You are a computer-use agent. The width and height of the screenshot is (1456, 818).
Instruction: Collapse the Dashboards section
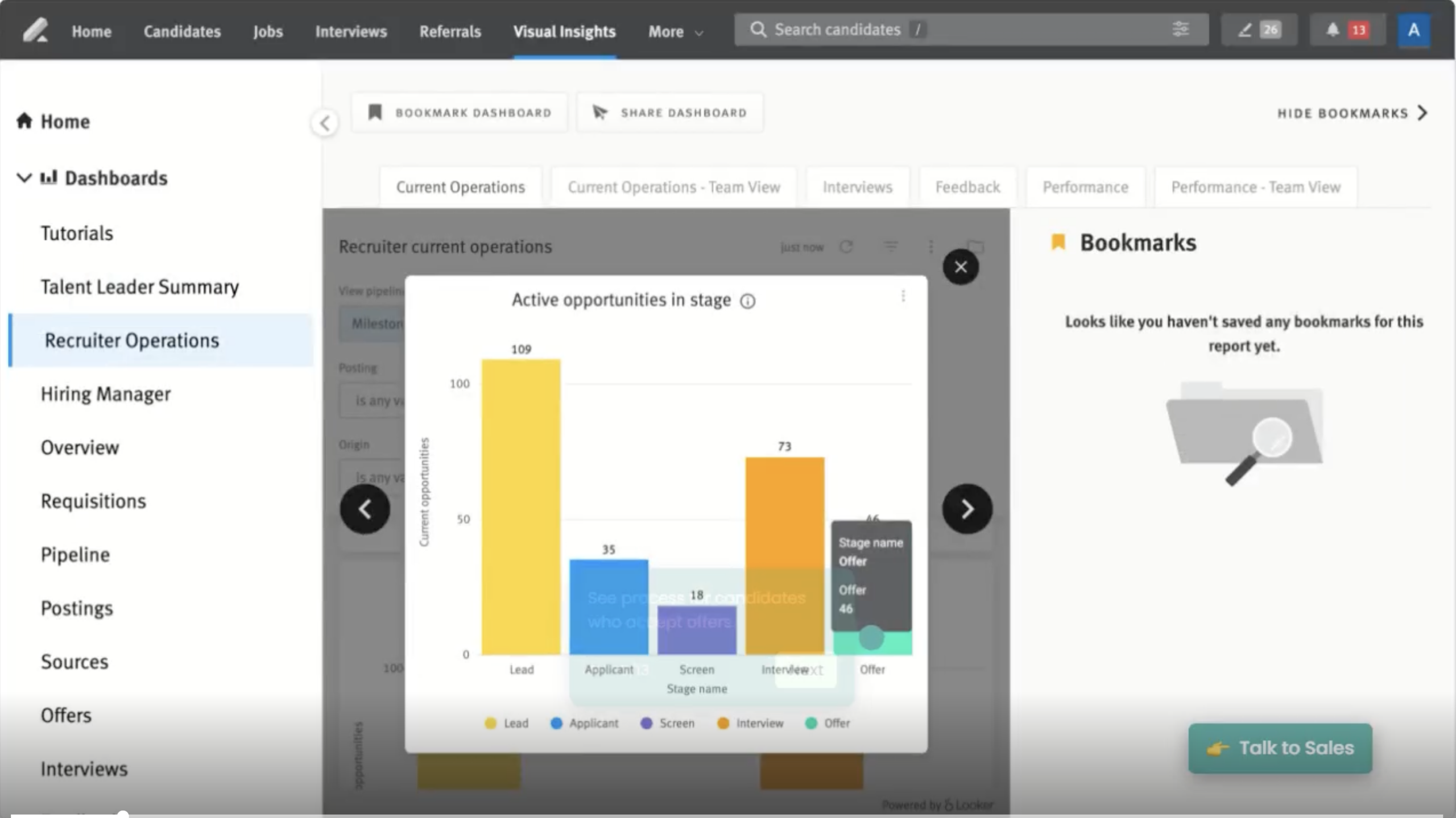(x=24, y=178)
